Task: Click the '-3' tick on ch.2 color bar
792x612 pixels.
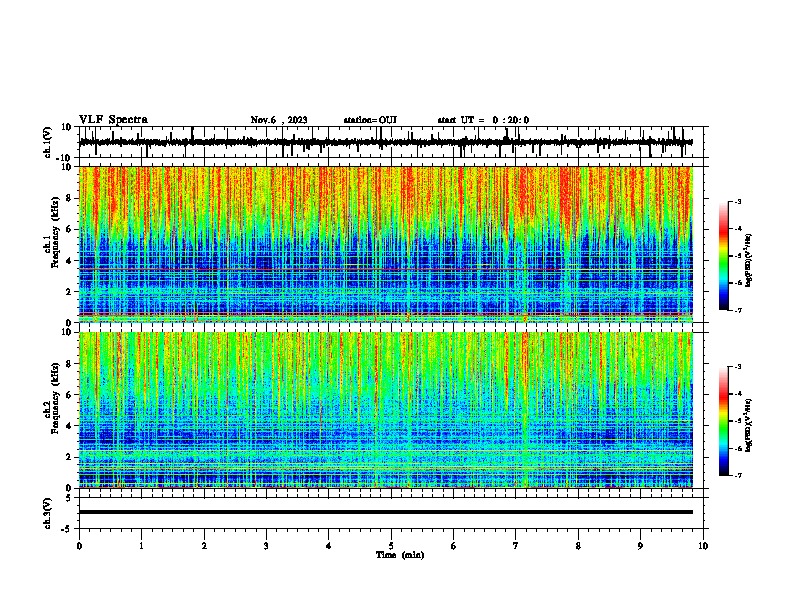Action: point(738,367)
